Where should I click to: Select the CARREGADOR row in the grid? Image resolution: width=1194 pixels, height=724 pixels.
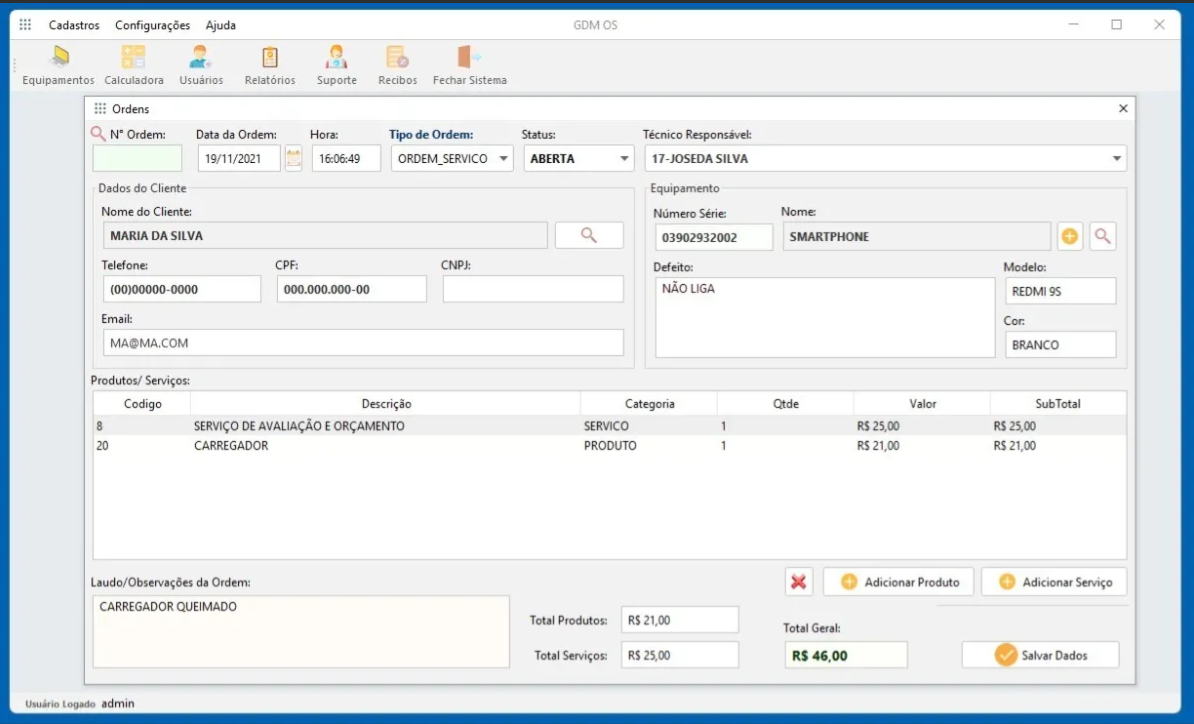tap(400, 445)
